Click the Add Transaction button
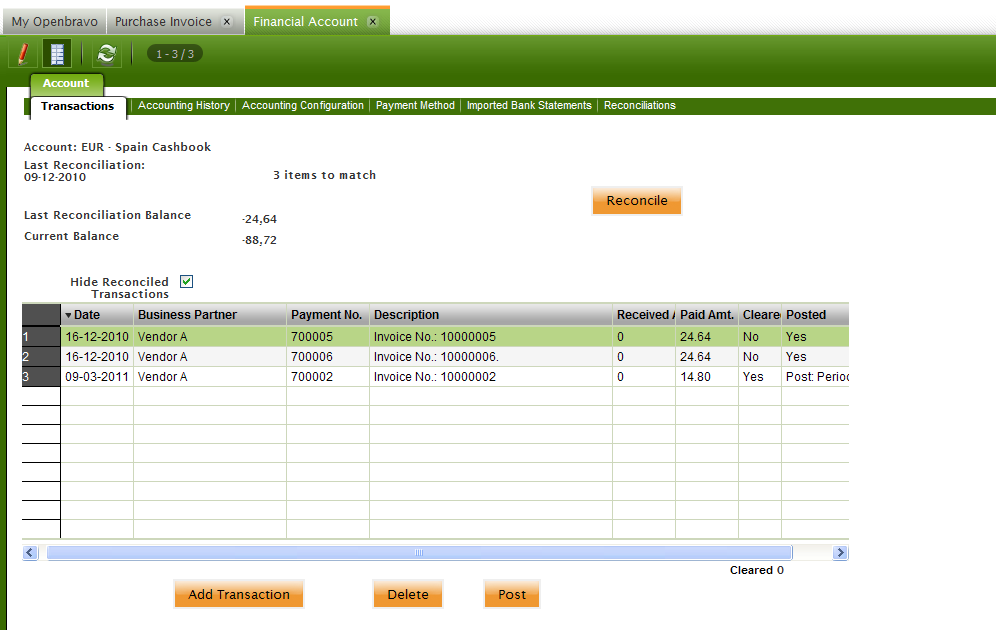The width and height of the screenshot is (996, 630). click(239, 594)
